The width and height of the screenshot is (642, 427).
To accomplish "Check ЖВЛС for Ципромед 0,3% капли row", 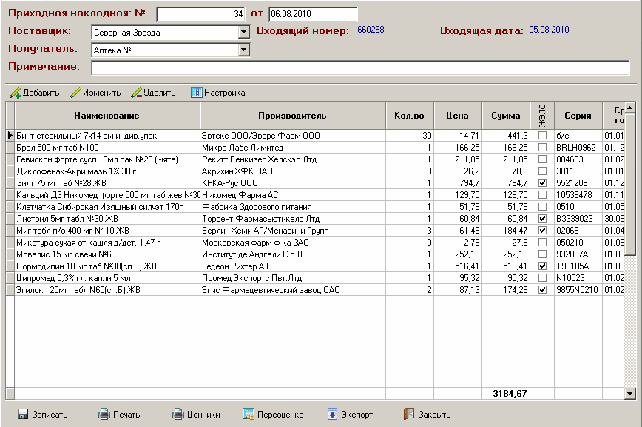I will [543, 278].
